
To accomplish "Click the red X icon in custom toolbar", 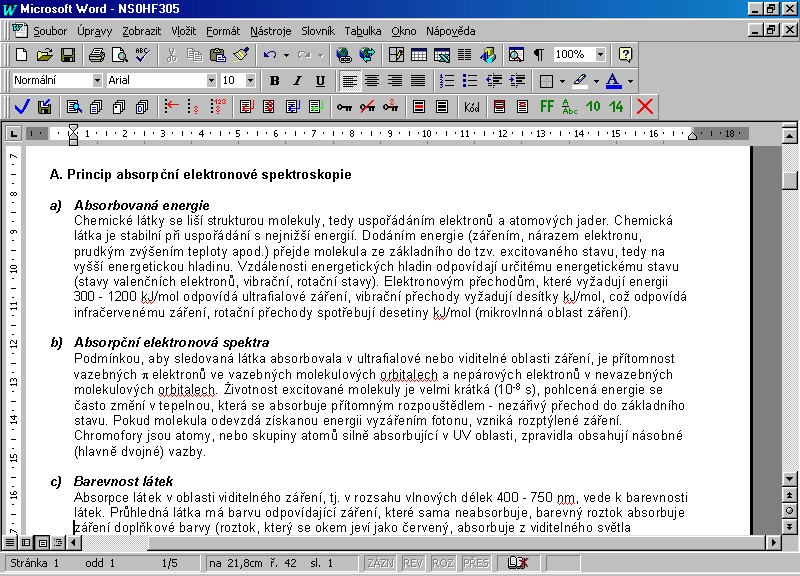I will pyautogui.click(x=645, y=106).
